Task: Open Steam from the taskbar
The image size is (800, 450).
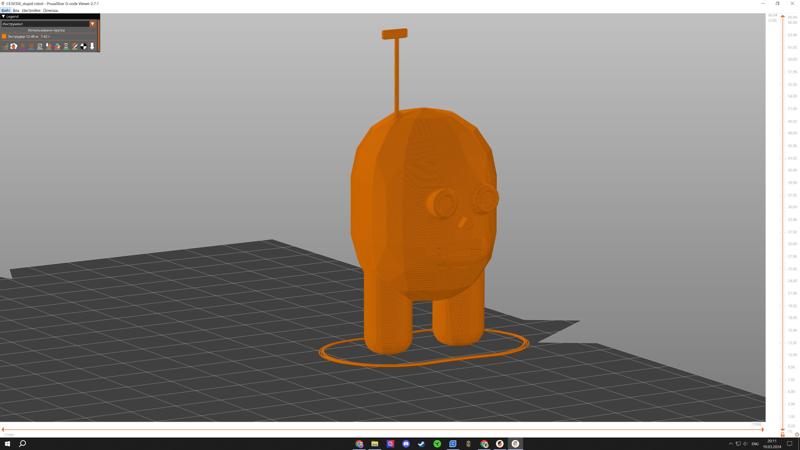Action: (421, 444)
